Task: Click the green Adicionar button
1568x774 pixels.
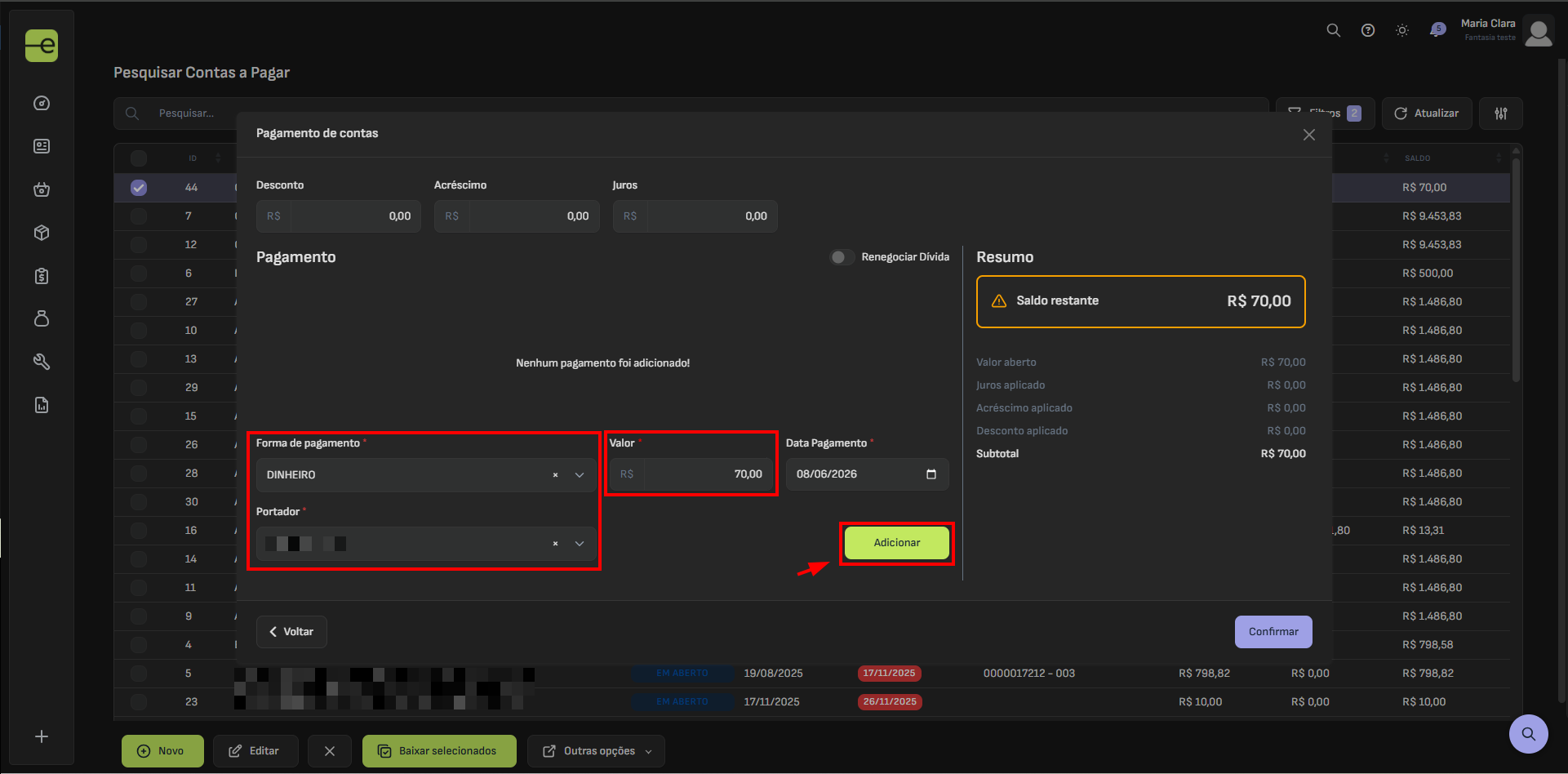Action: [x=897, y=543]
